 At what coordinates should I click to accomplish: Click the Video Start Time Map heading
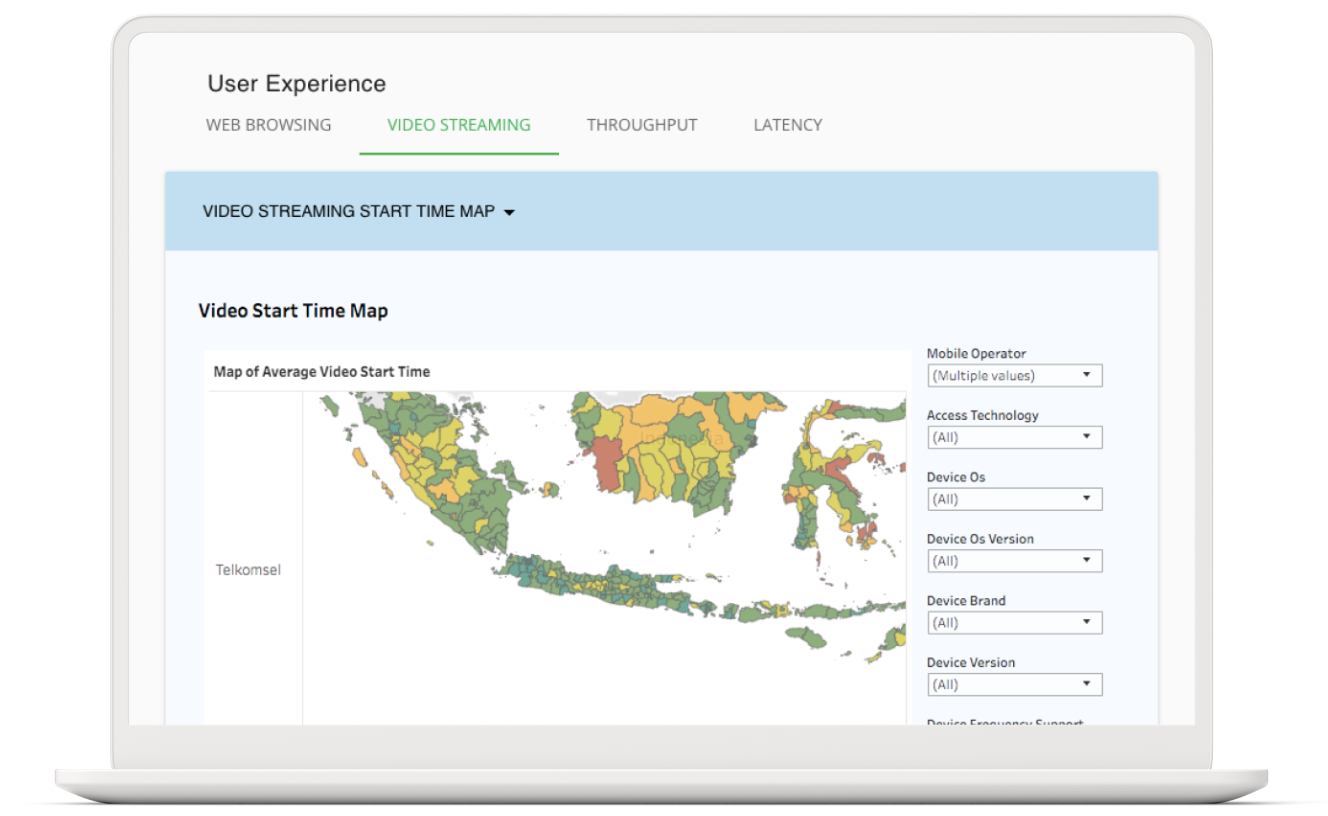[293, 311]
